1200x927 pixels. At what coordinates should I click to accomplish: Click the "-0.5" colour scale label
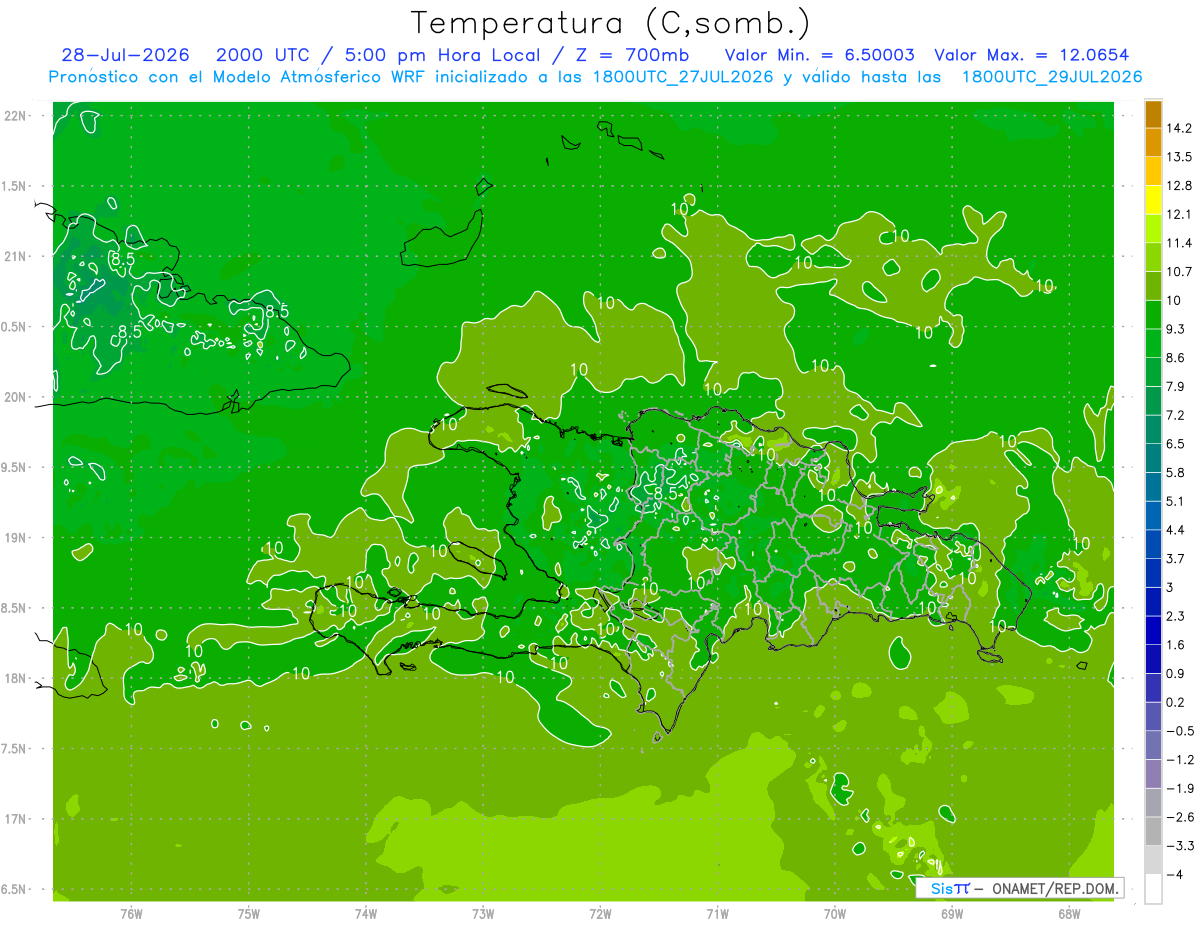coord(1180,731)
